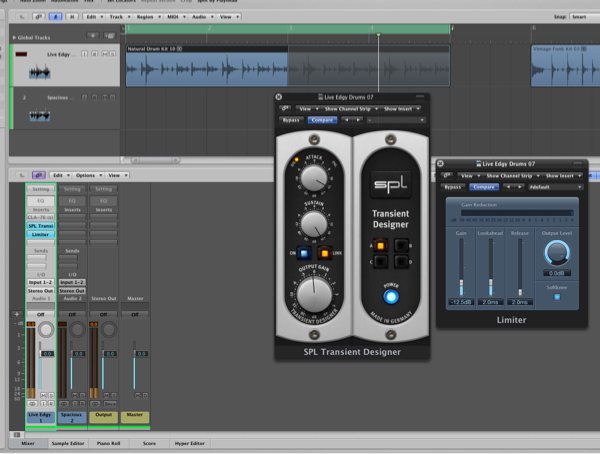Click the purple link icon in mixer toolbar
Viewport: 600px width, 454px height.
click(x=39, y=175)
